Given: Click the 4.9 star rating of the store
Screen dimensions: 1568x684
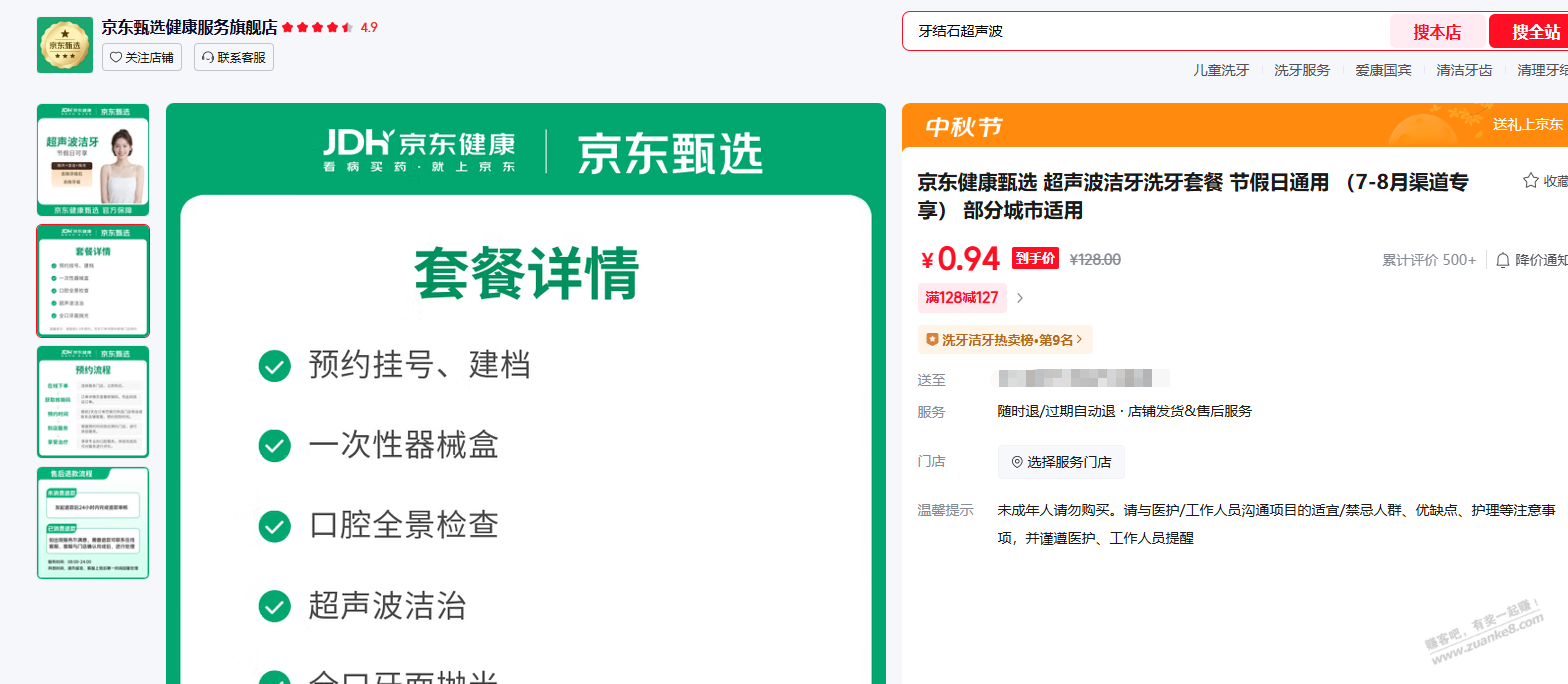Looking at the screenshot, I should [330, 27].
